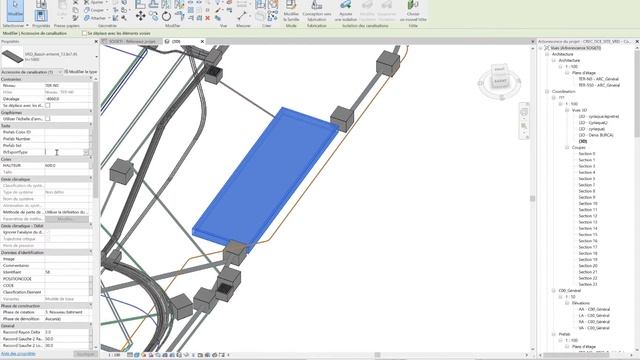Select Section 12 in project browser
The image size is (640, 360).
(588, 216)
